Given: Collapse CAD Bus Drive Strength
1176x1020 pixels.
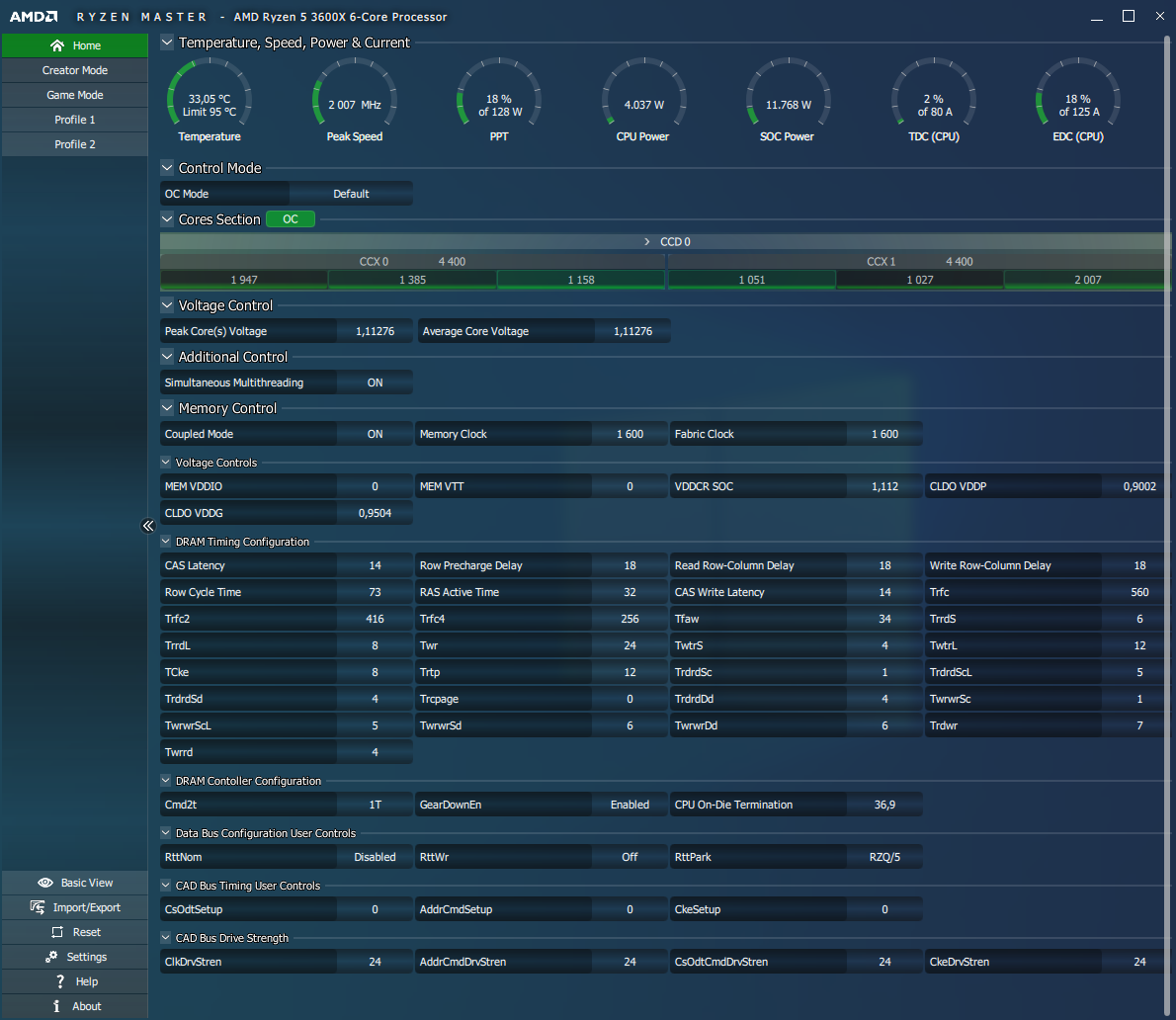Looking at the screenshot, I should pos(166,938).
